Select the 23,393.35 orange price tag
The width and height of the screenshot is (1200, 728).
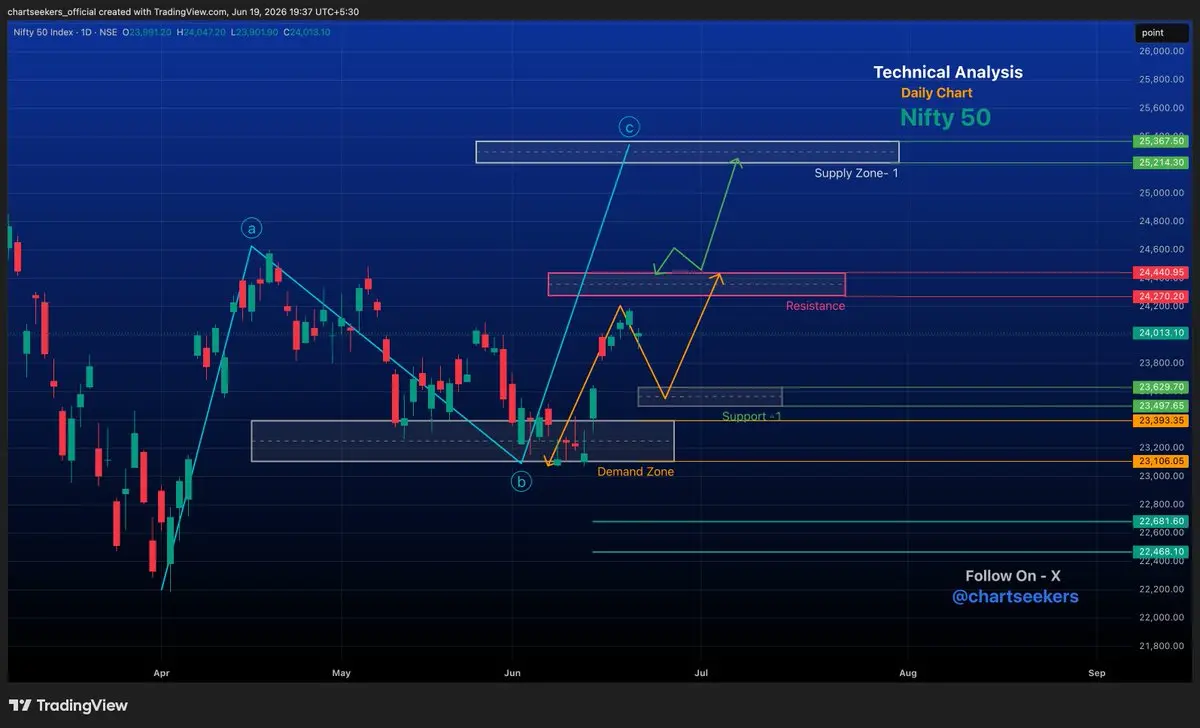point(1160,421)
